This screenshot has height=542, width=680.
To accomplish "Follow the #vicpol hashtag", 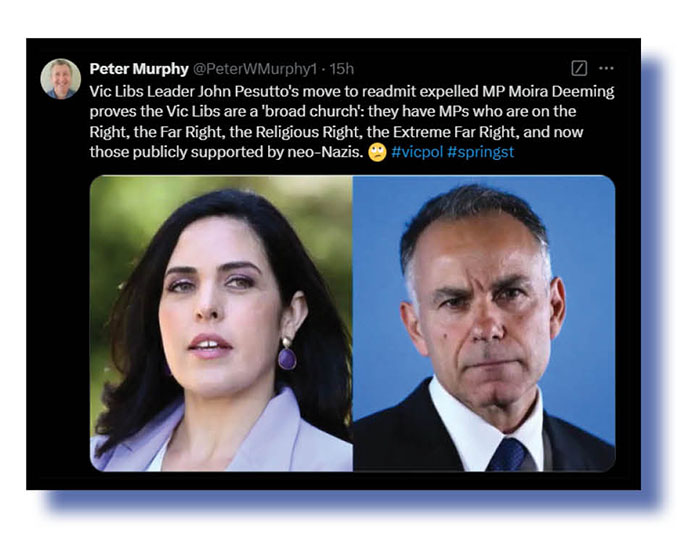I will (417, 152).
